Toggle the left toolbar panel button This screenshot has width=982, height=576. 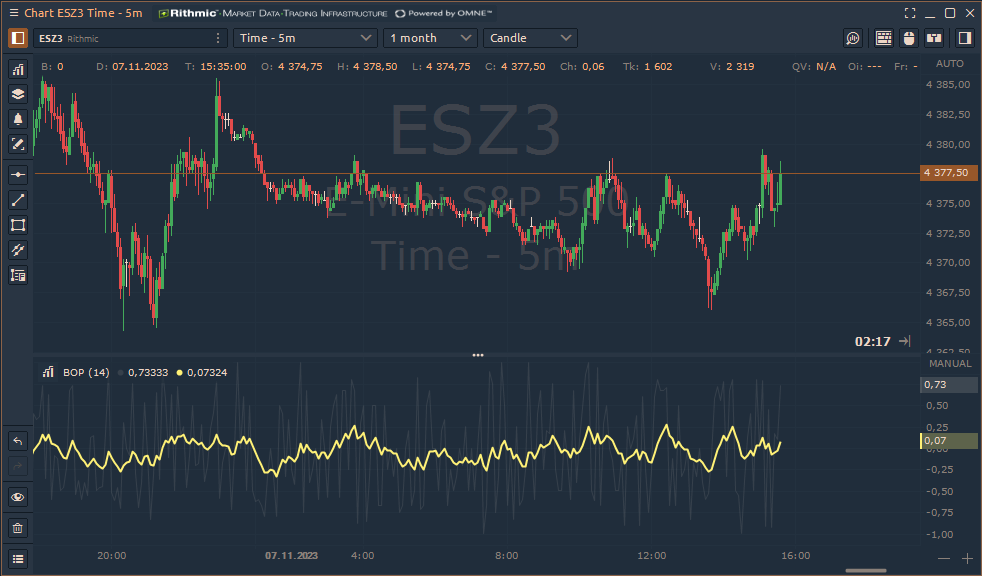[x=18, y=38]
